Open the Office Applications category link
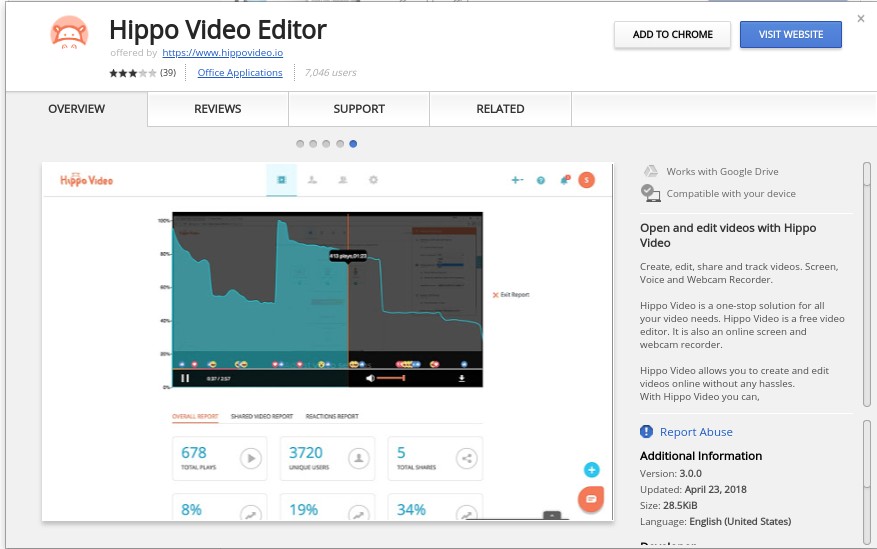Viewport: 877px width, 549px height. click(240, 73)
